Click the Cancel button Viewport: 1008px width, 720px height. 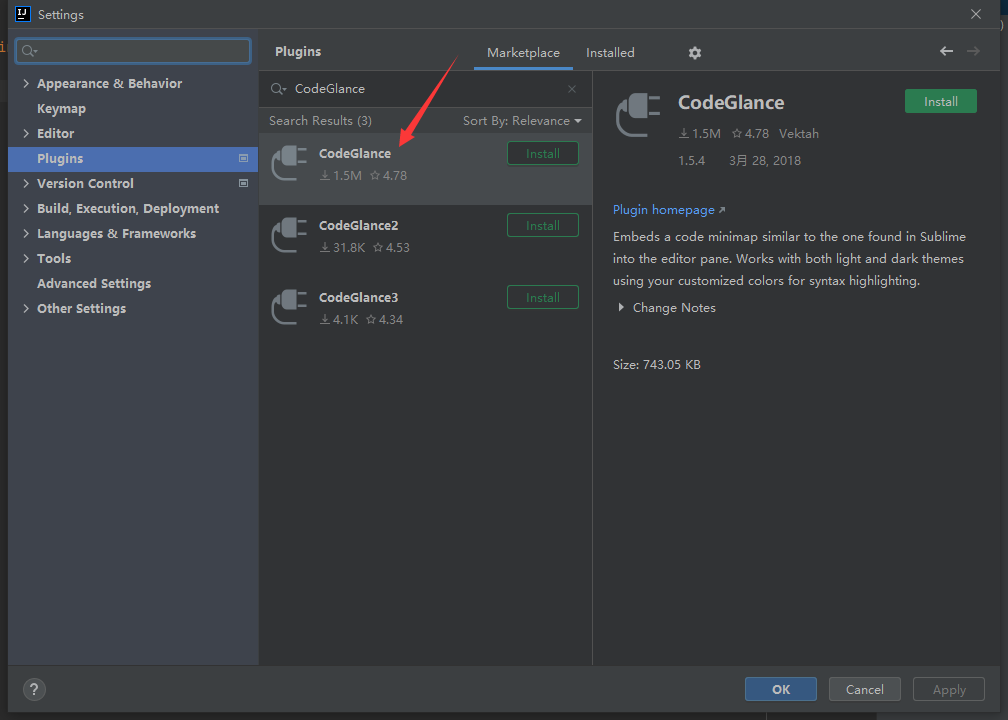865,689
